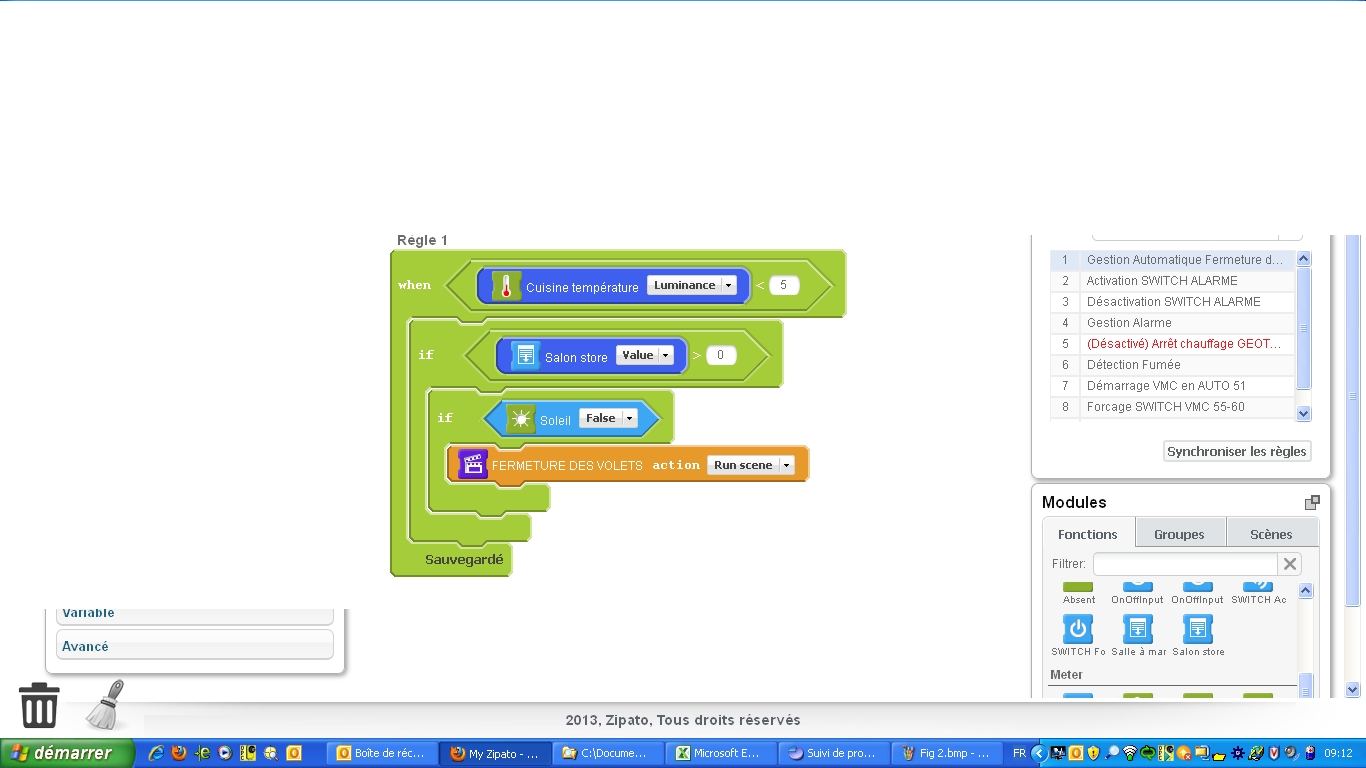The image size is (1366, 768).
Task: Switch to the Scènes tab
Action: [x=1271, y=534]
